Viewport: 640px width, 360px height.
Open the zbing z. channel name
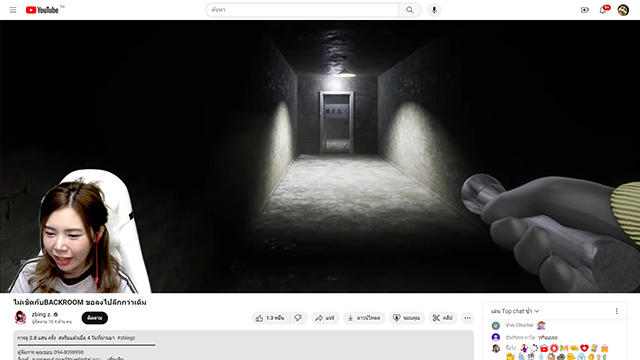click(42, 314)
